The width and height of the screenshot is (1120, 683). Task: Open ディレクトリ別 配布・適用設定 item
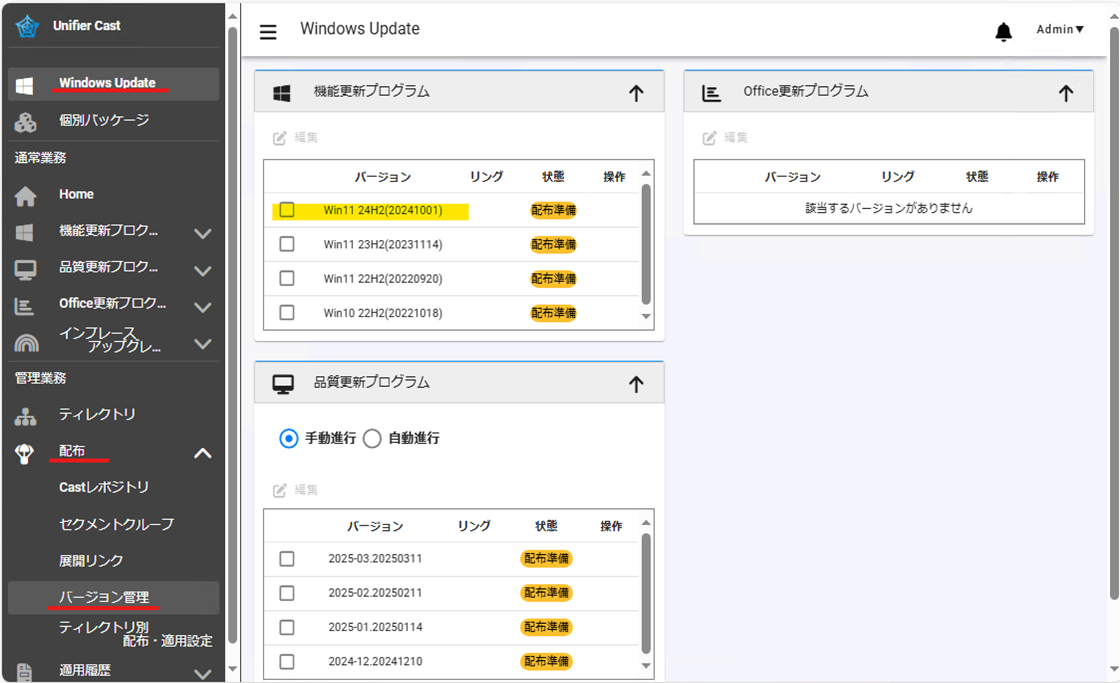[x=136, y=634]
